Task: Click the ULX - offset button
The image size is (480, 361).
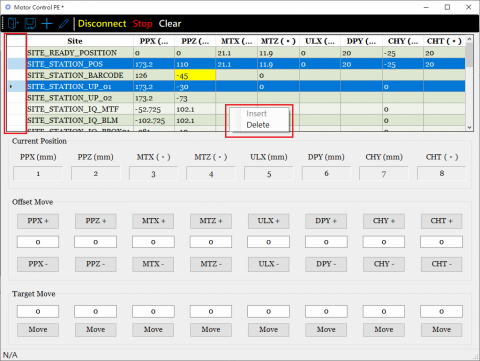Action: pos(269,264)
